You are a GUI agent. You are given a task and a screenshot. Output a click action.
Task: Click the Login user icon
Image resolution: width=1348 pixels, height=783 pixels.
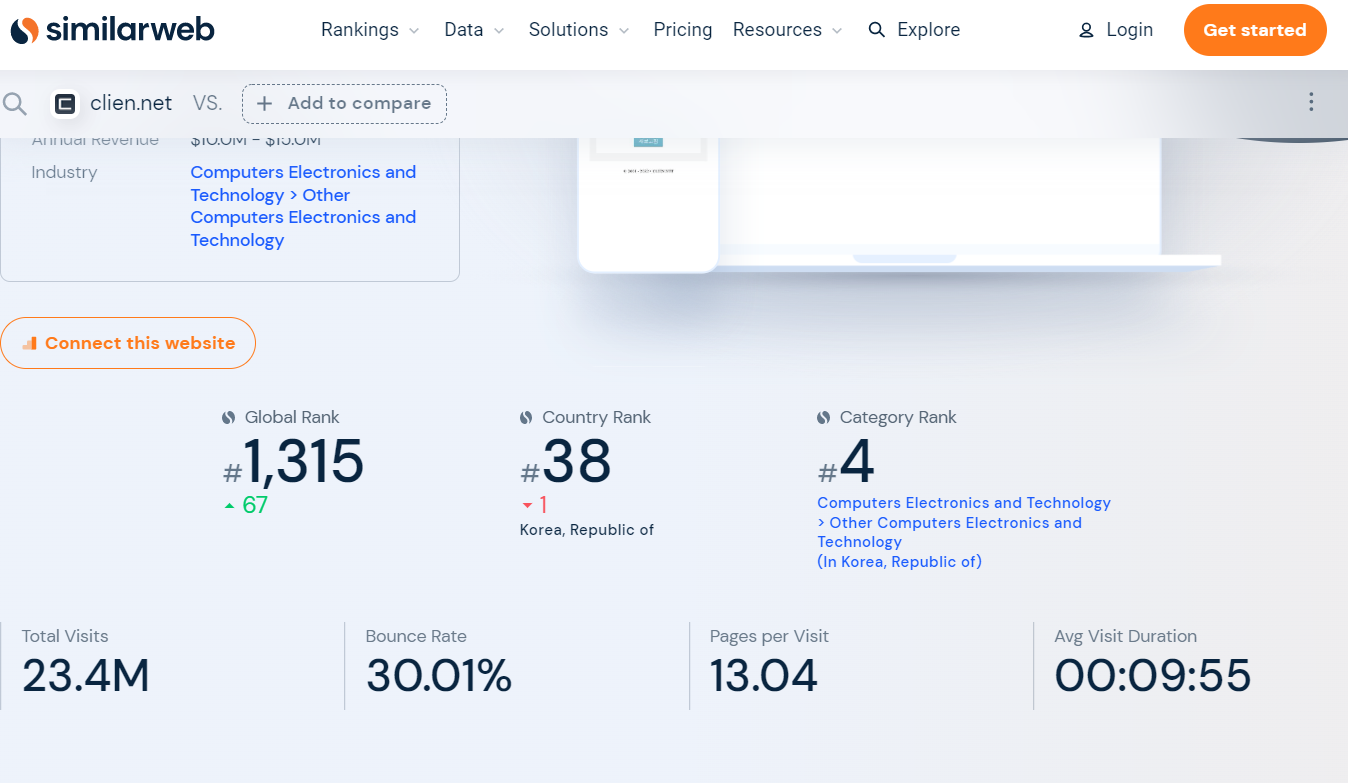[x=1086, y=31]
